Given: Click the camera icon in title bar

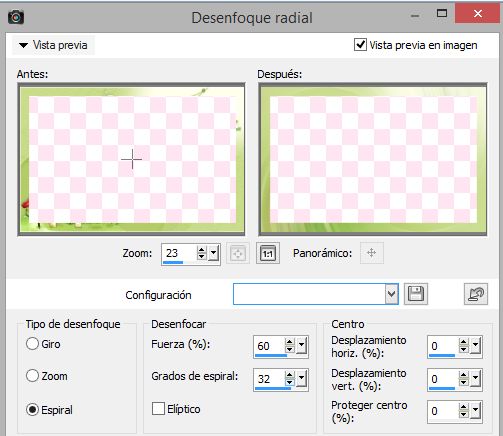Looking at the screenshot, I should pyautogui.click(x=16, y=17).
